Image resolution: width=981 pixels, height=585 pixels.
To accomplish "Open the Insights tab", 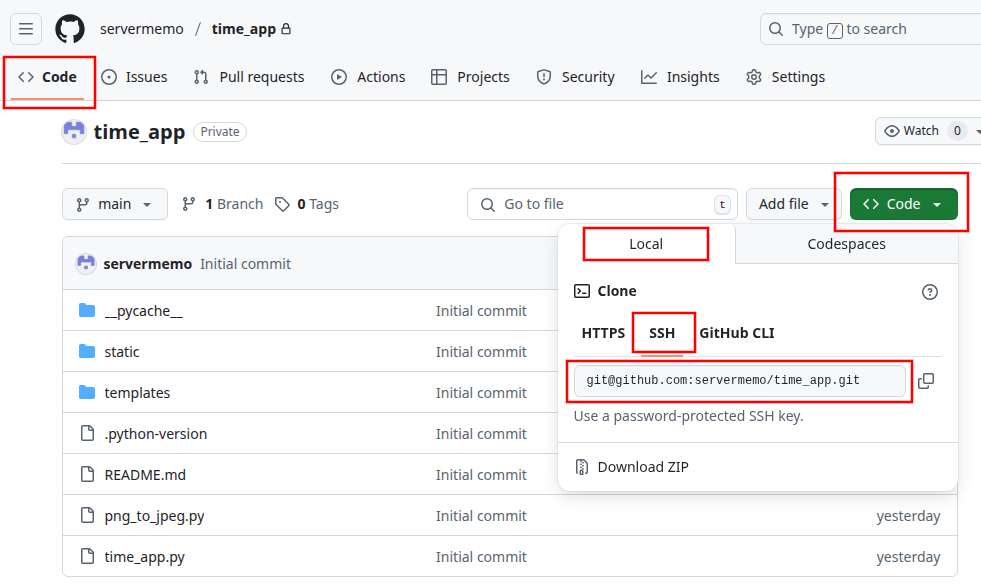I will point(680,77).
